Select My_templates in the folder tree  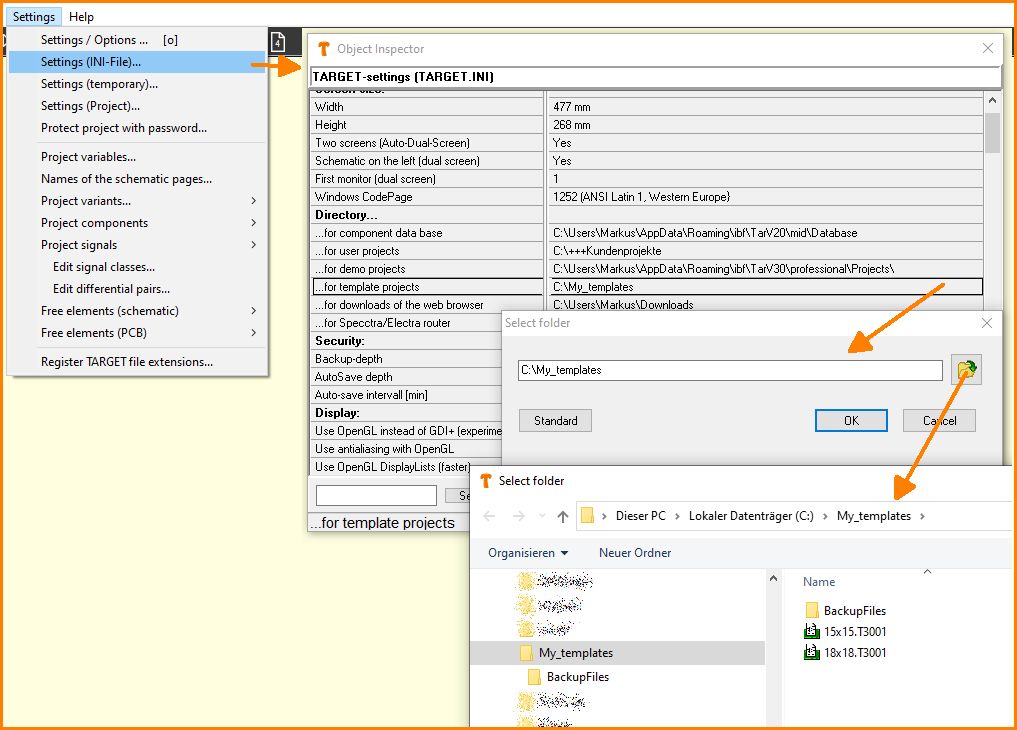575,653
